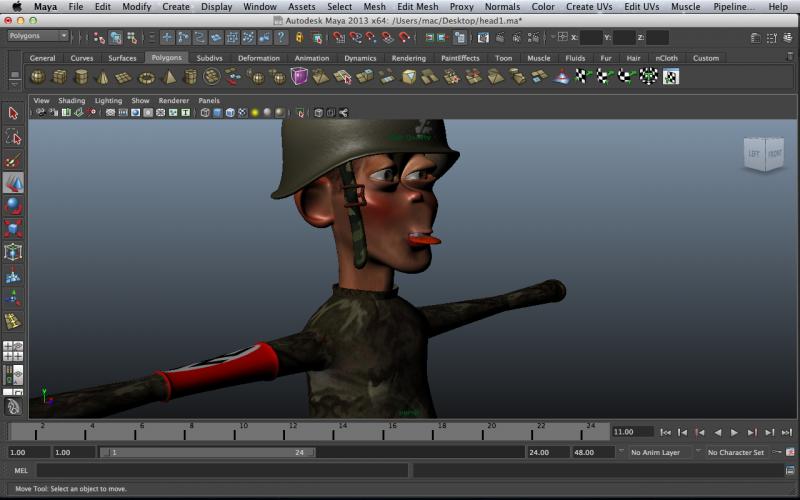
Task: Create a polygon sphere from shelf
Action: (x=37, y=77)
